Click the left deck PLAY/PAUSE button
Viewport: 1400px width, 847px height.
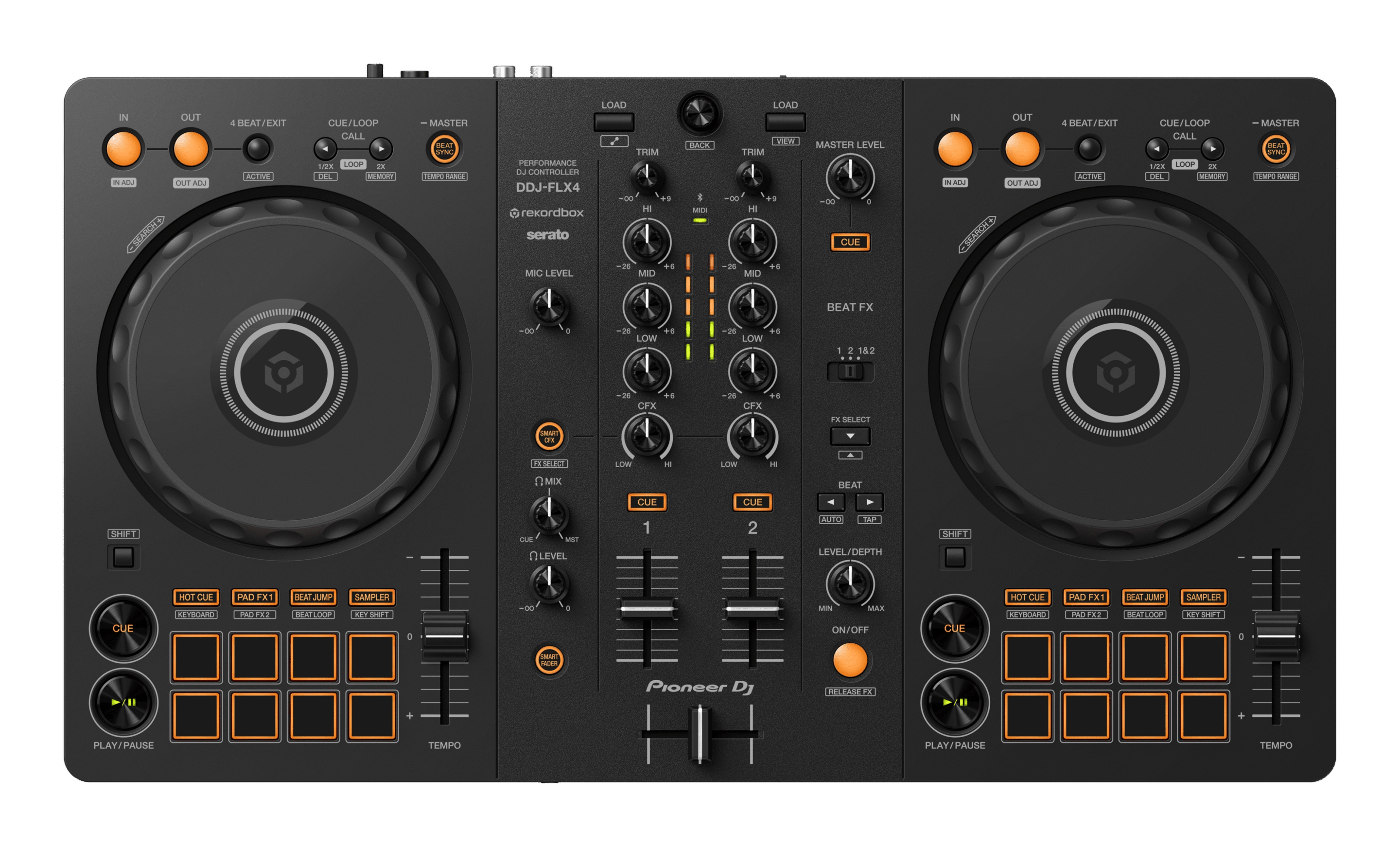click(x=123, y=702)
